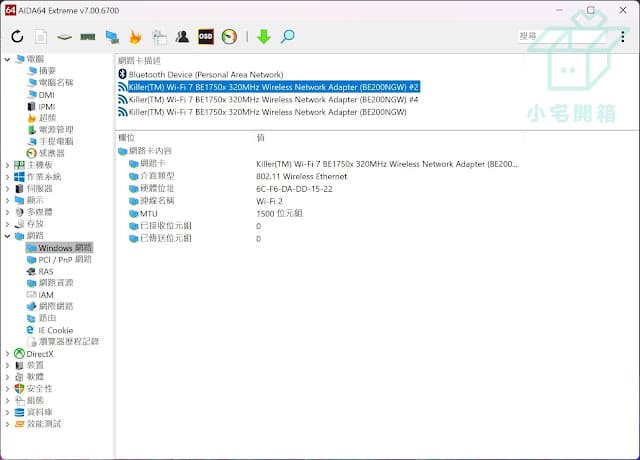Click the green download update arrow
This screenshot has width=640, height=460.
coord(264,37)
